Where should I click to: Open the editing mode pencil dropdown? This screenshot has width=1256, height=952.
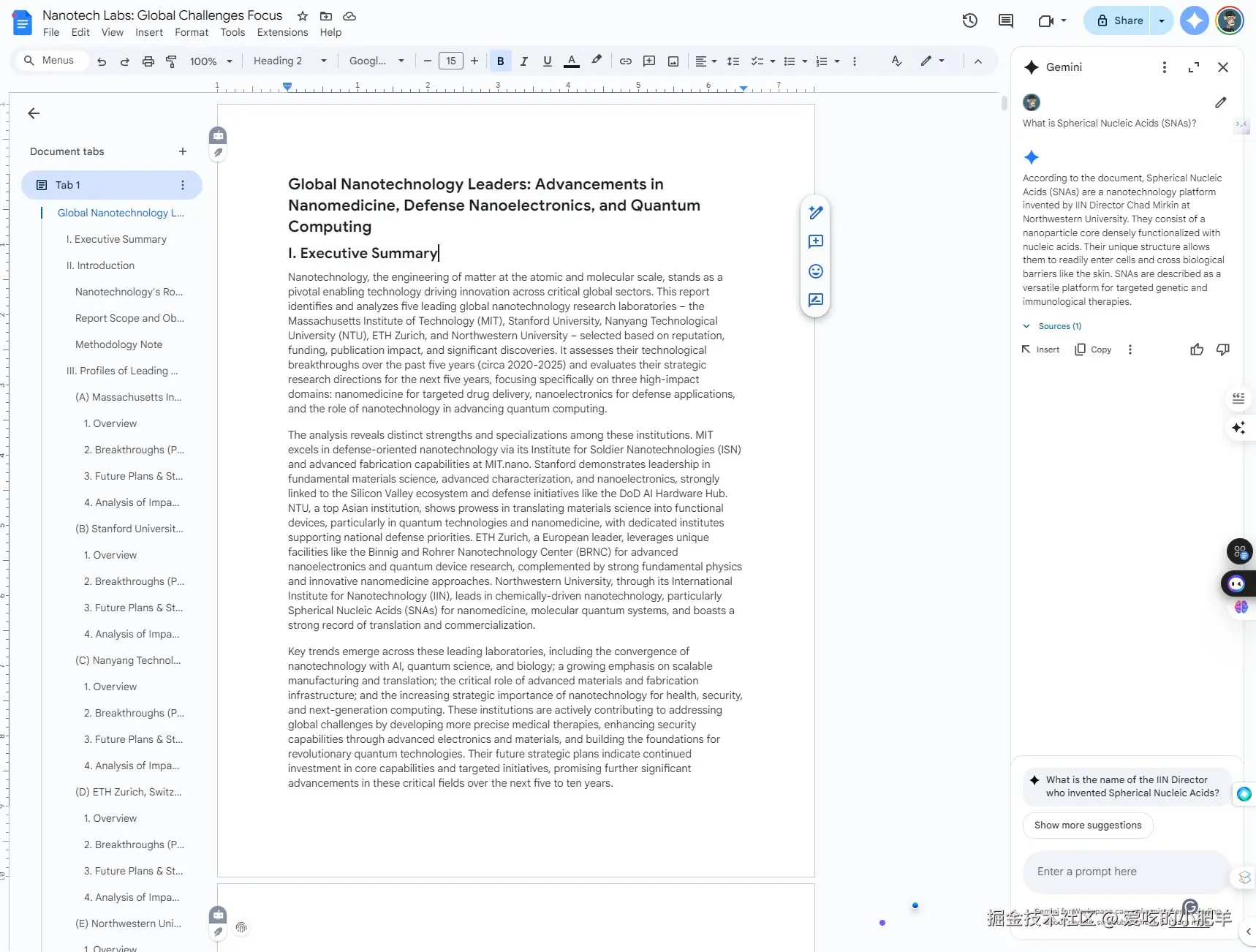pos(933,61)
